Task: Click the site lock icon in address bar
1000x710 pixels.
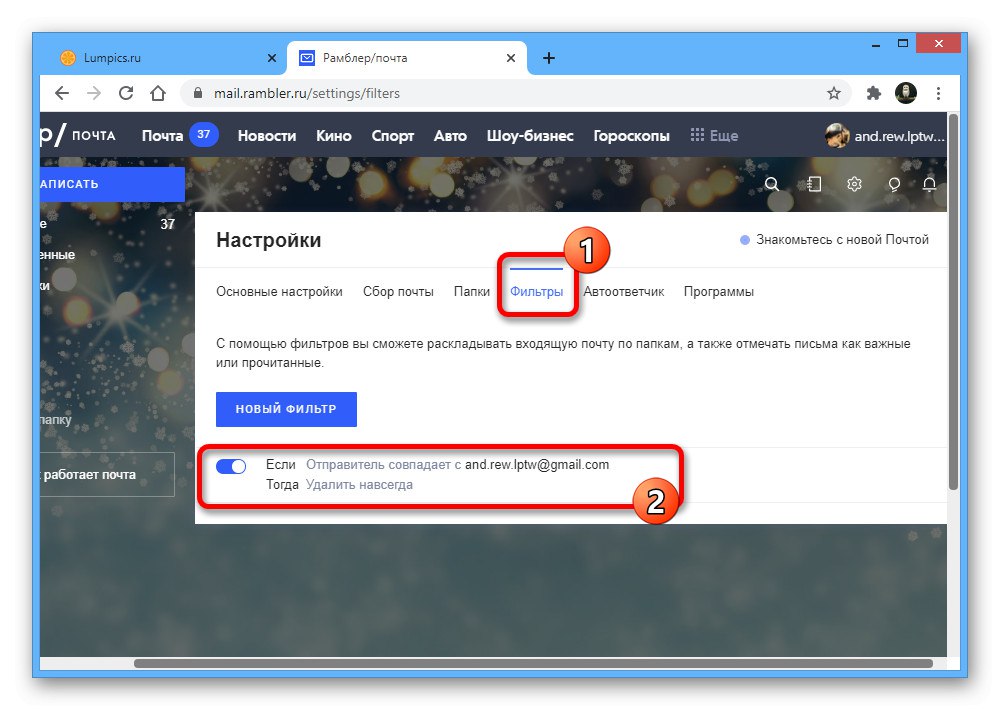Action: coord(198,93)
